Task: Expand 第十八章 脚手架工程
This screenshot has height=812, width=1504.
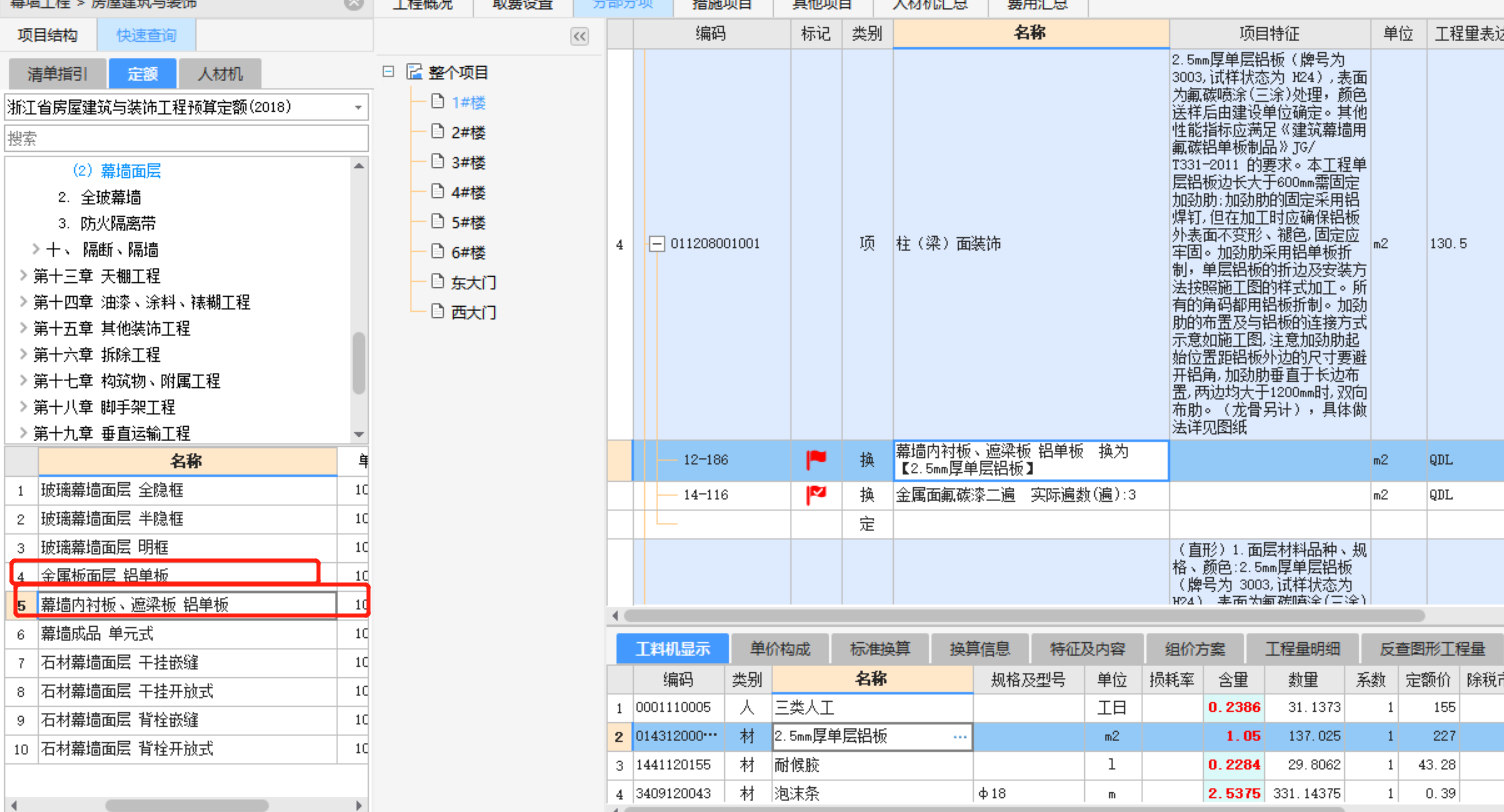Action: tap(24, 407)
